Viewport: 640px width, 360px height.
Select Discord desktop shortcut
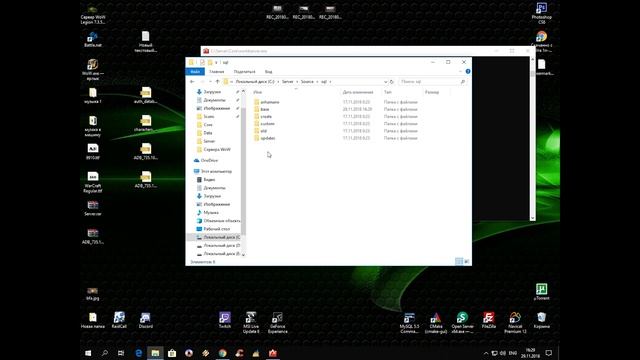[x=145, y=320]
